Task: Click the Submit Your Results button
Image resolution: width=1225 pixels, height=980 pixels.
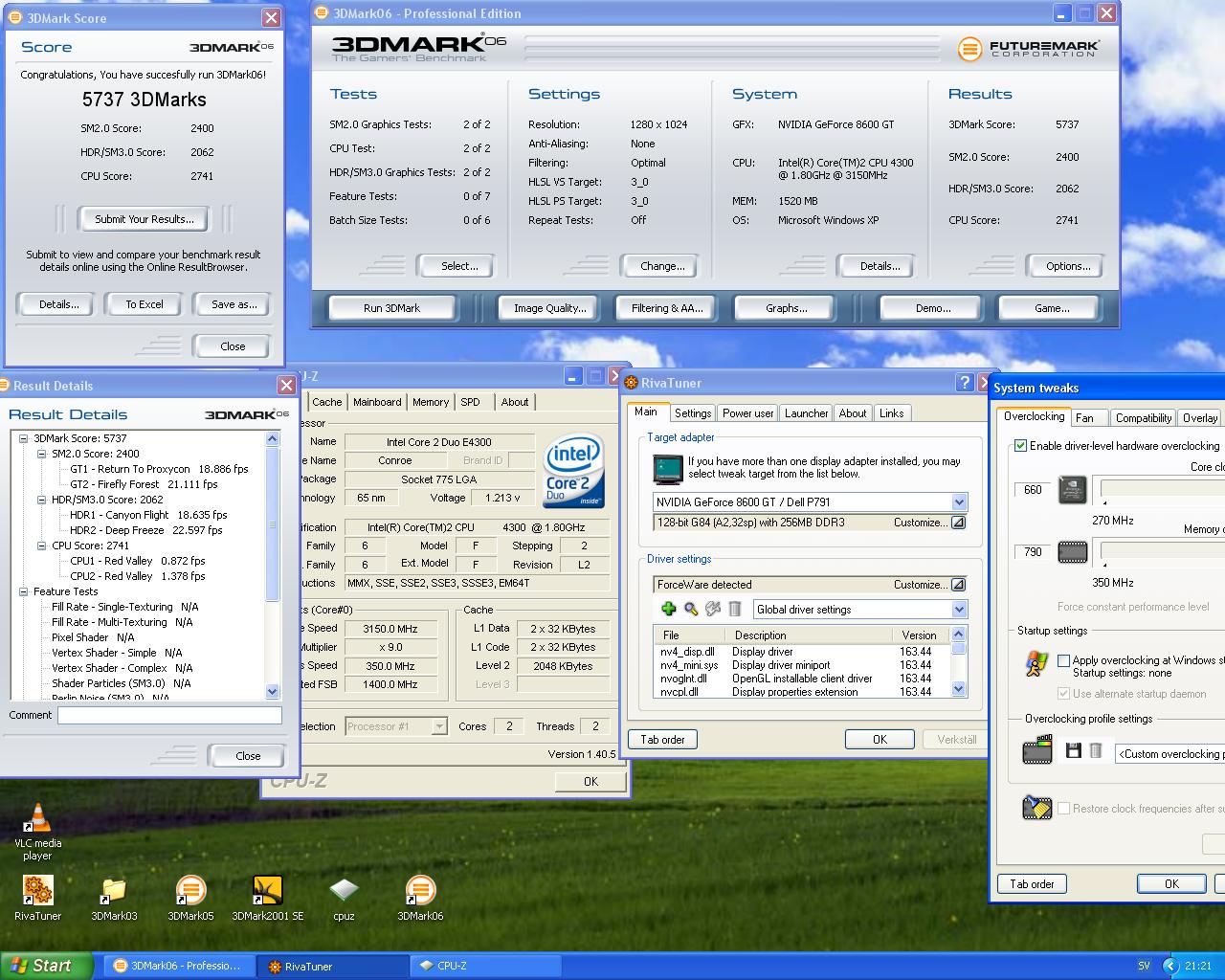Action: [x=145, y=219]
